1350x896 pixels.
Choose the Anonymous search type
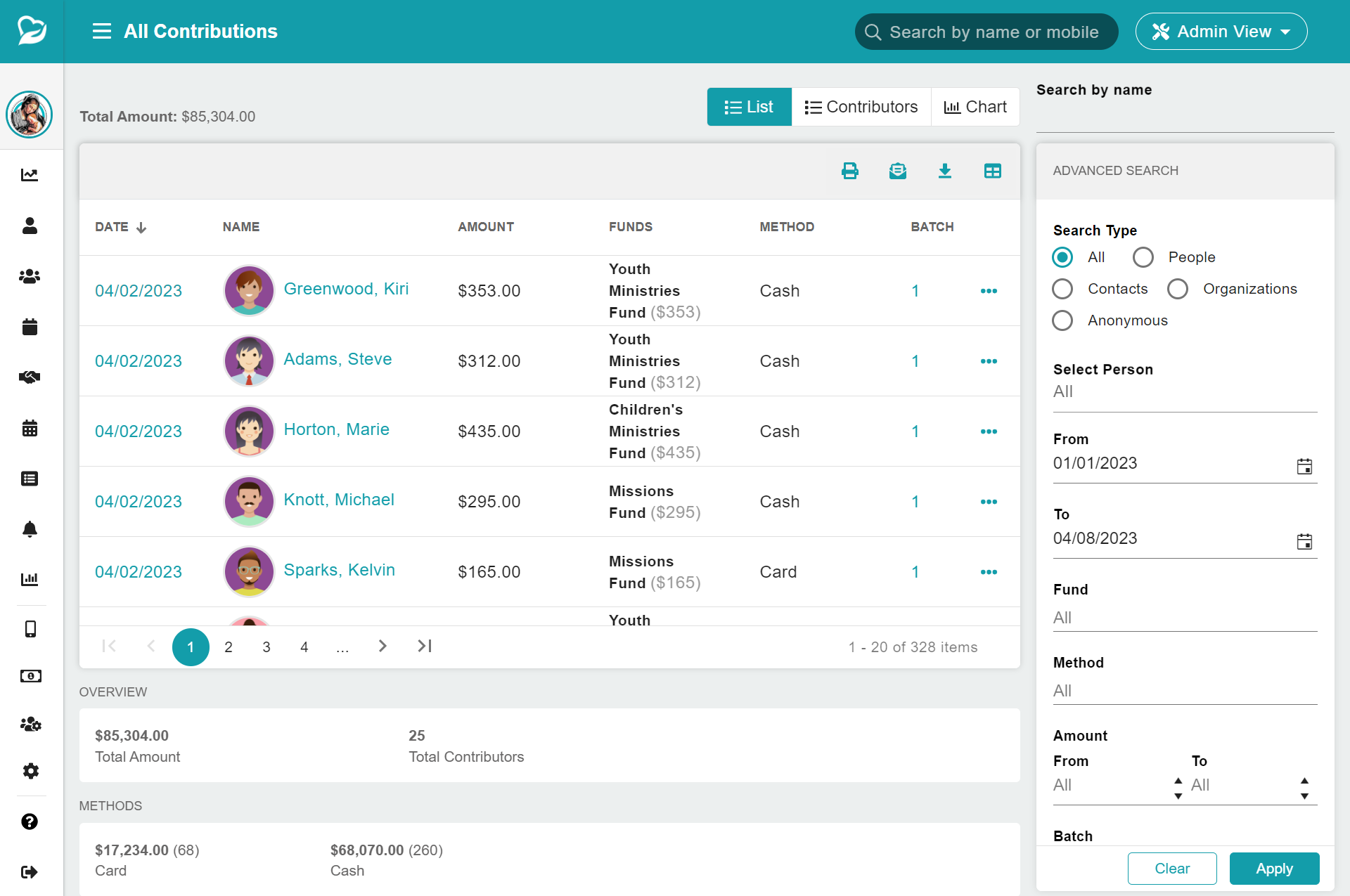(x=1062, y=320)
